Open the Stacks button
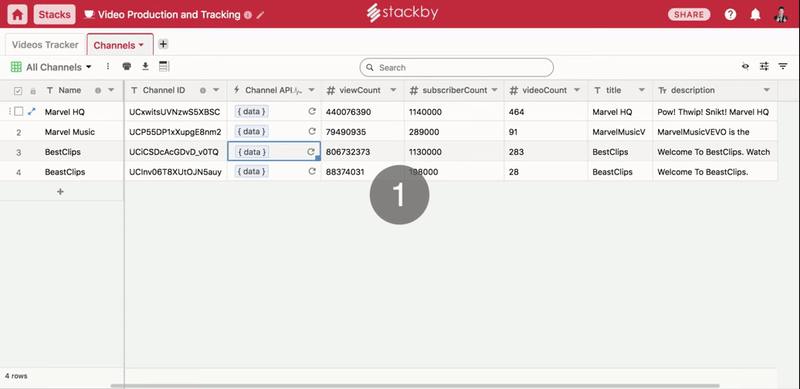800x389 pixels. (x=55, y=14)
